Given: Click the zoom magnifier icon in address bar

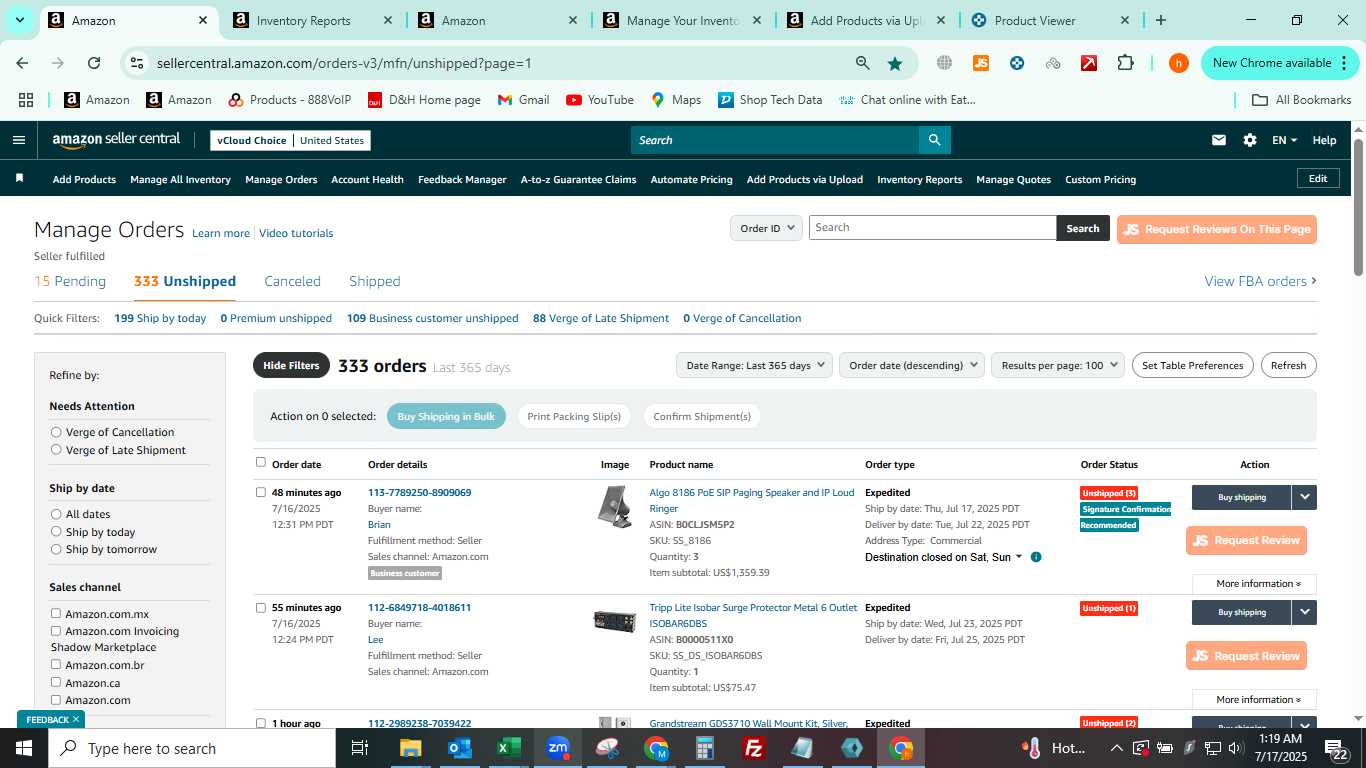Looking at the screenshot, I should coord(862,63).
